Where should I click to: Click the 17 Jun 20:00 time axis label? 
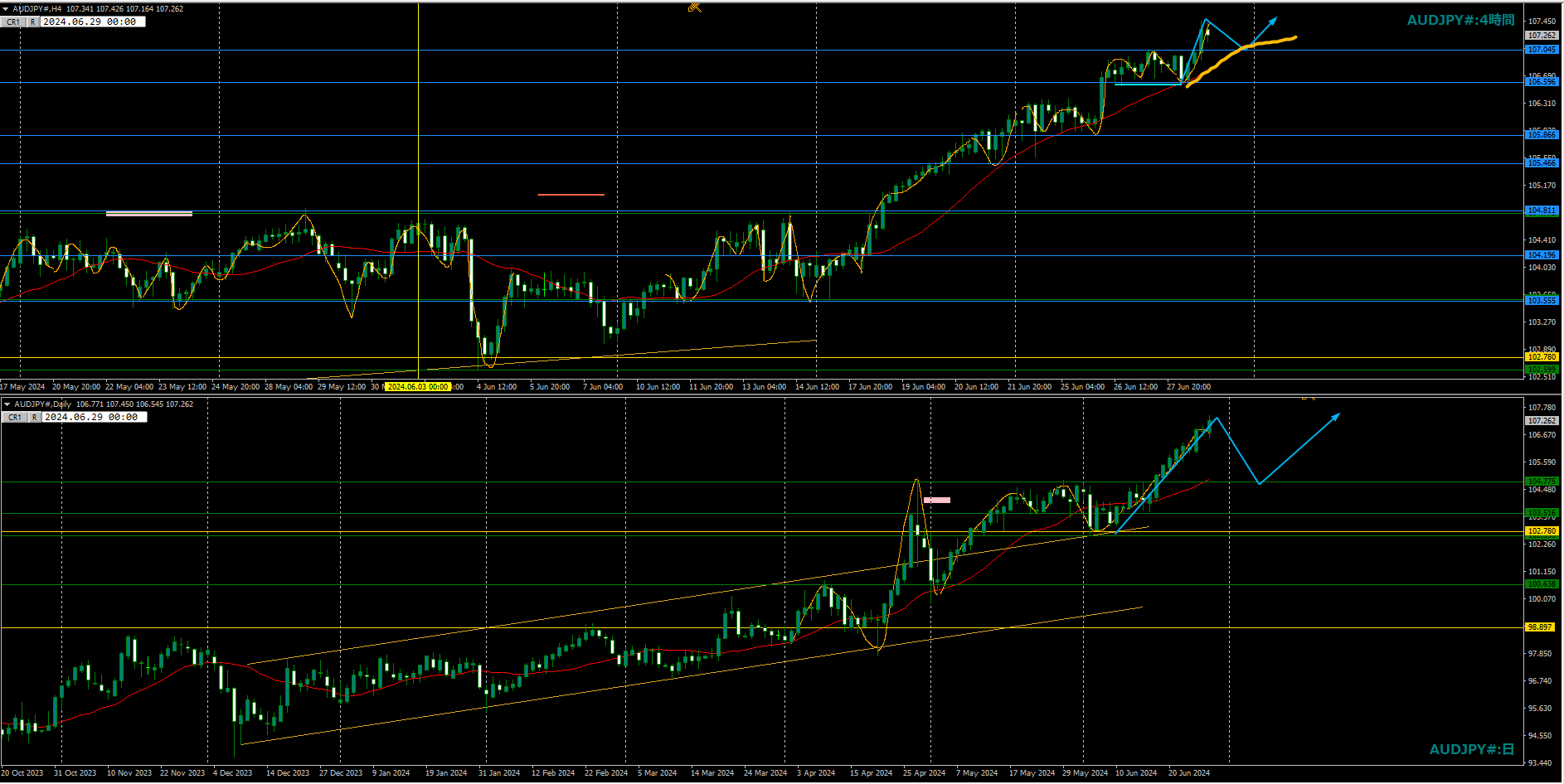click(870, 387)
